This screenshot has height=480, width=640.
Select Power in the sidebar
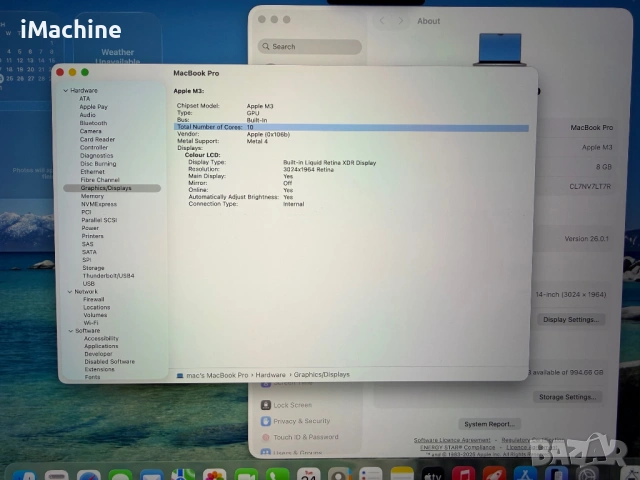(x=90, y=228)
